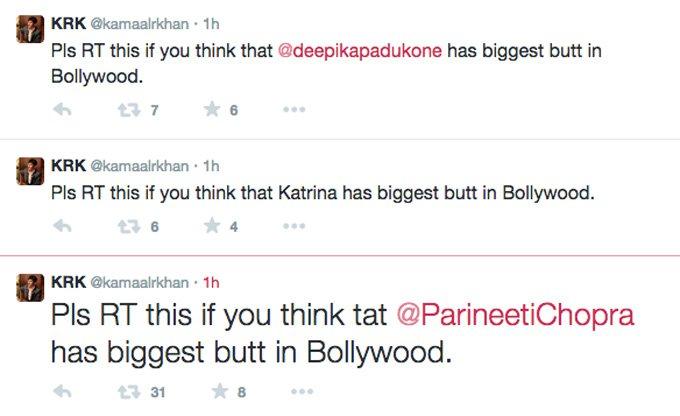Click KRK avatar on the bottom tweet

pos(30,288)
